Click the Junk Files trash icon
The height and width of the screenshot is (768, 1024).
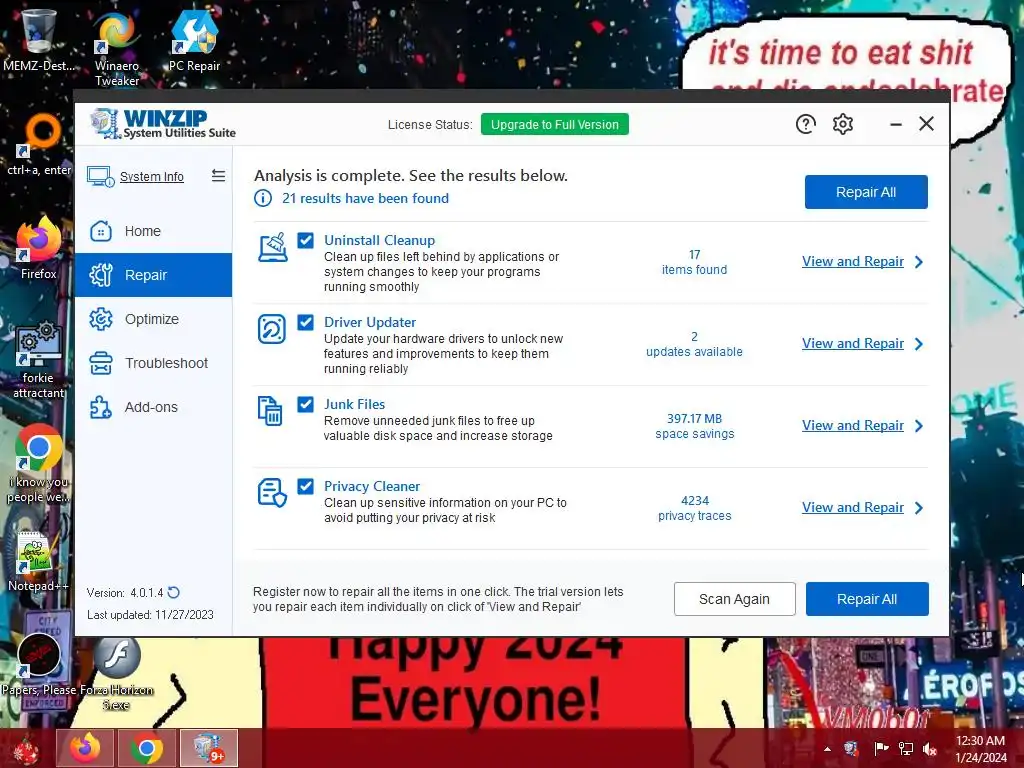tap(270, 411)
